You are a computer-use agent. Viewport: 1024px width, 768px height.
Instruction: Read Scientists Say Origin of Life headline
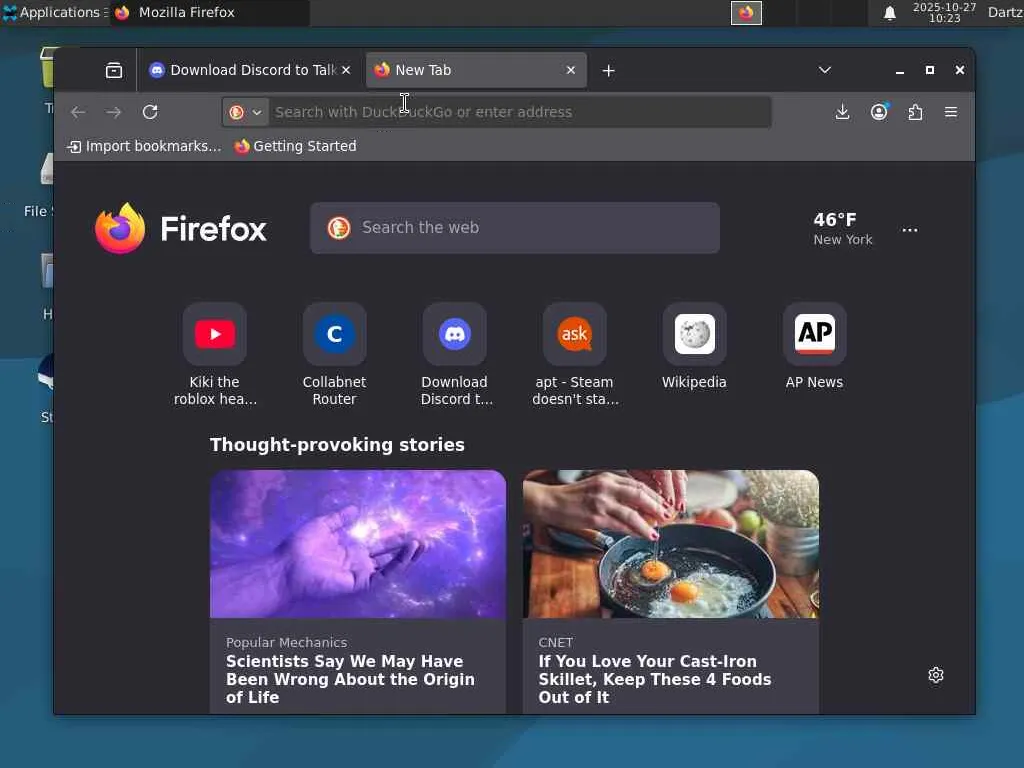pos(350,679)
